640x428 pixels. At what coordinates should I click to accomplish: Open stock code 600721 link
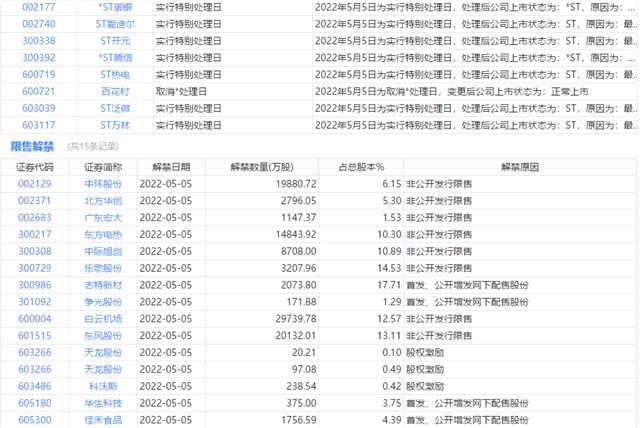click(38, 91)
